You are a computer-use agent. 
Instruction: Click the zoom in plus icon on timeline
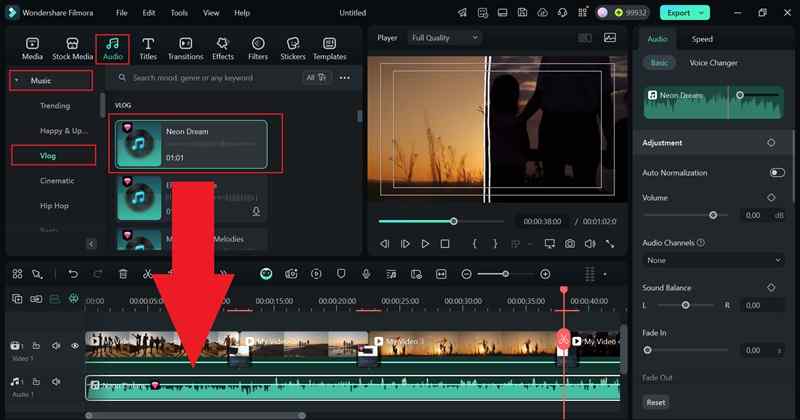pos(545,274)
